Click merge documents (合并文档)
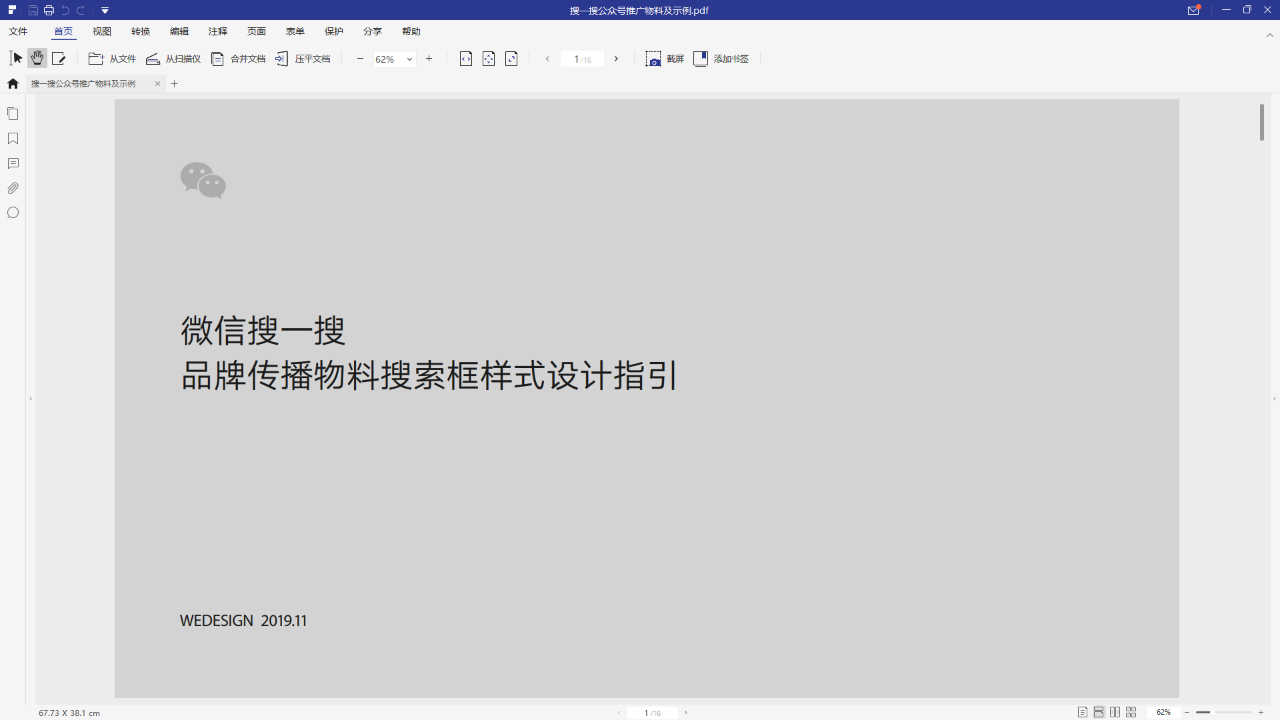1280x720 pixels. (238, 59)
